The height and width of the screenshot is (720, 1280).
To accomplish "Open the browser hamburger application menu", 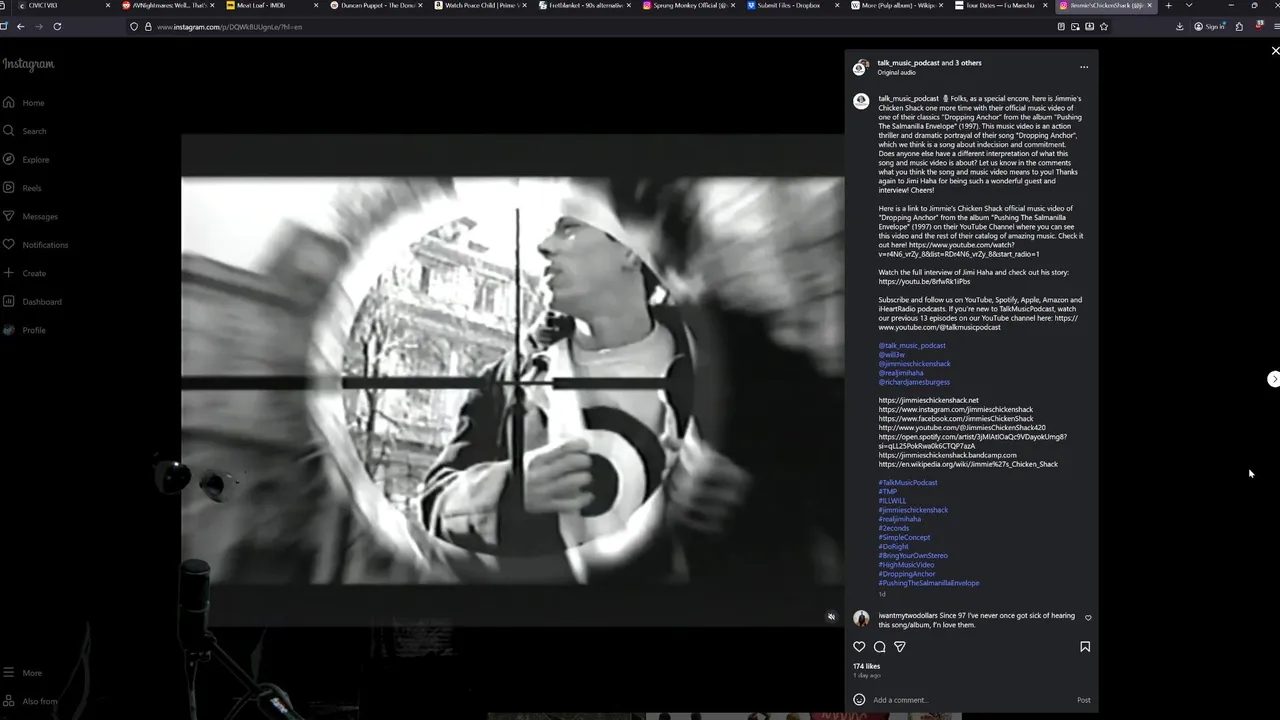I will coord(1277,26).
